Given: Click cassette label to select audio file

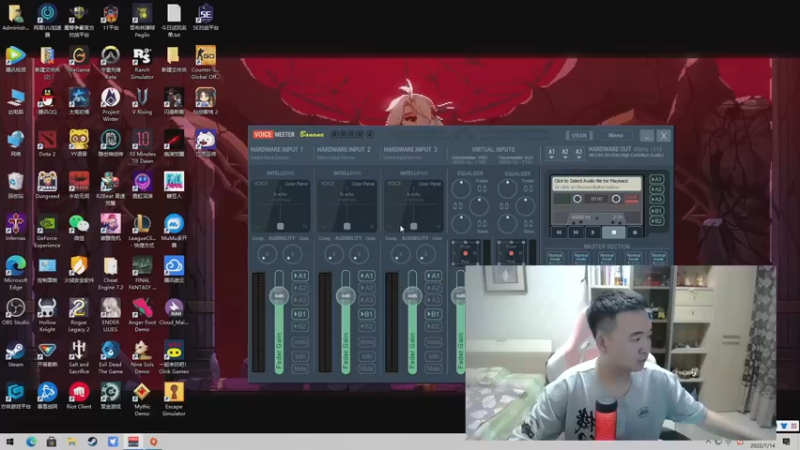Looking at the screenshot, I should tap(596, 184).
